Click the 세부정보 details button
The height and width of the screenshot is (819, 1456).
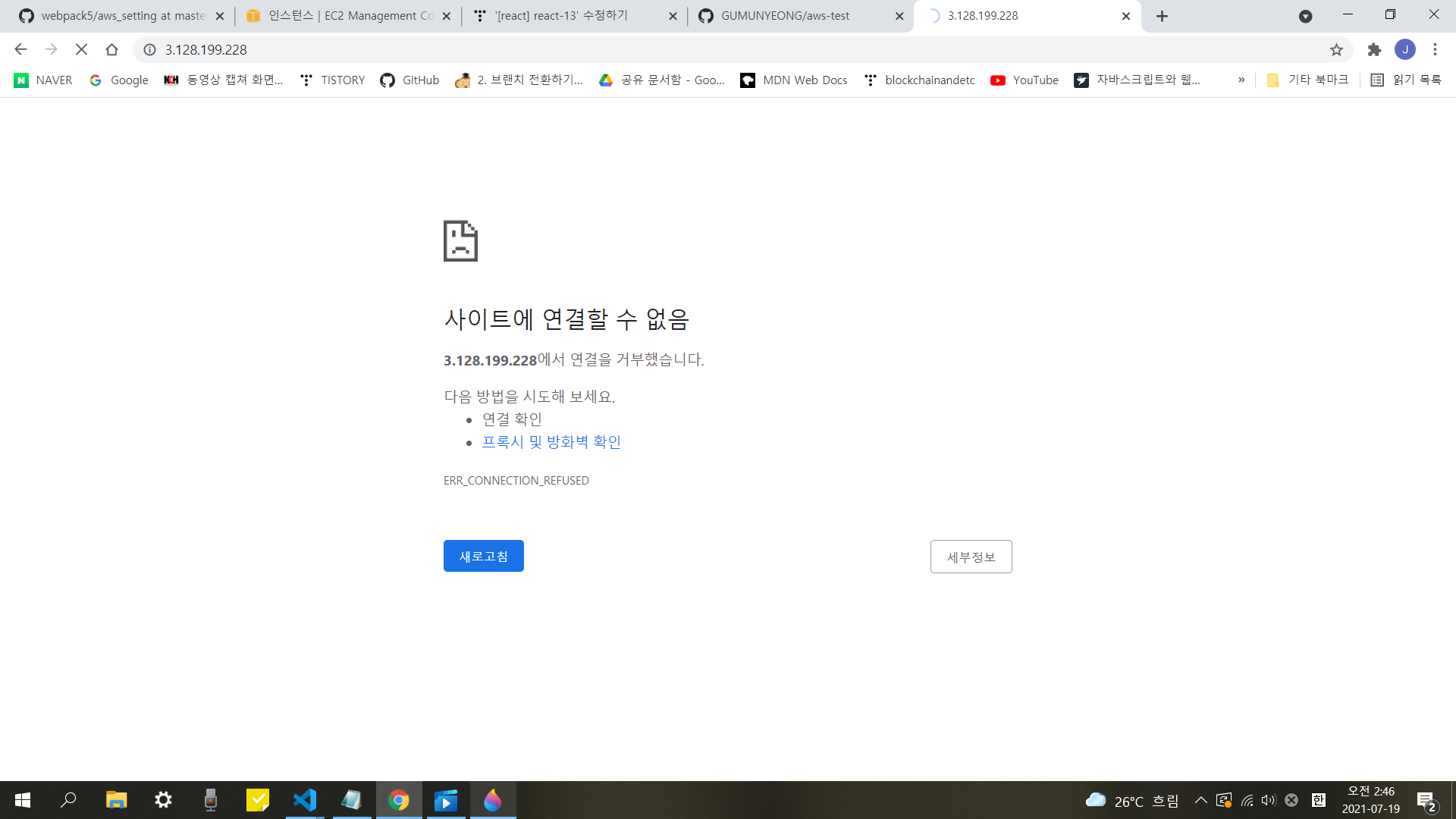click(971, 557)
